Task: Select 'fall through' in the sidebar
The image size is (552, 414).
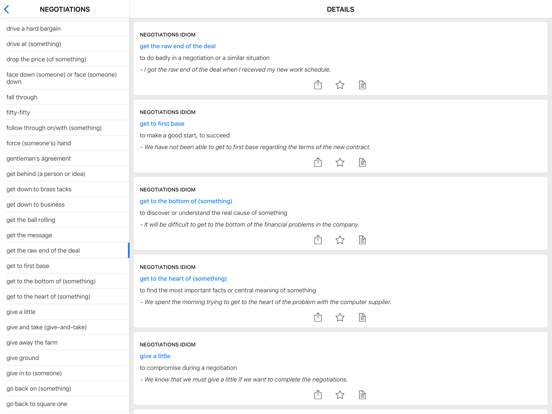Action: click(65, 97)
